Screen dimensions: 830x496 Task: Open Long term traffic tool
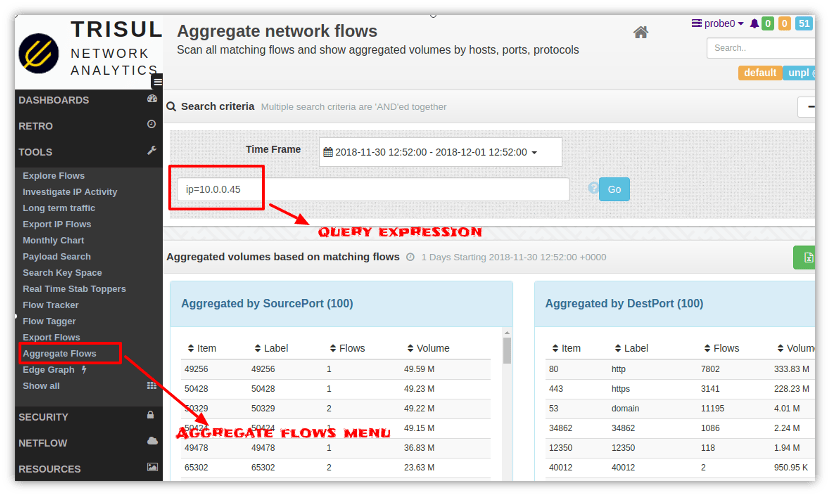(59, 208)
